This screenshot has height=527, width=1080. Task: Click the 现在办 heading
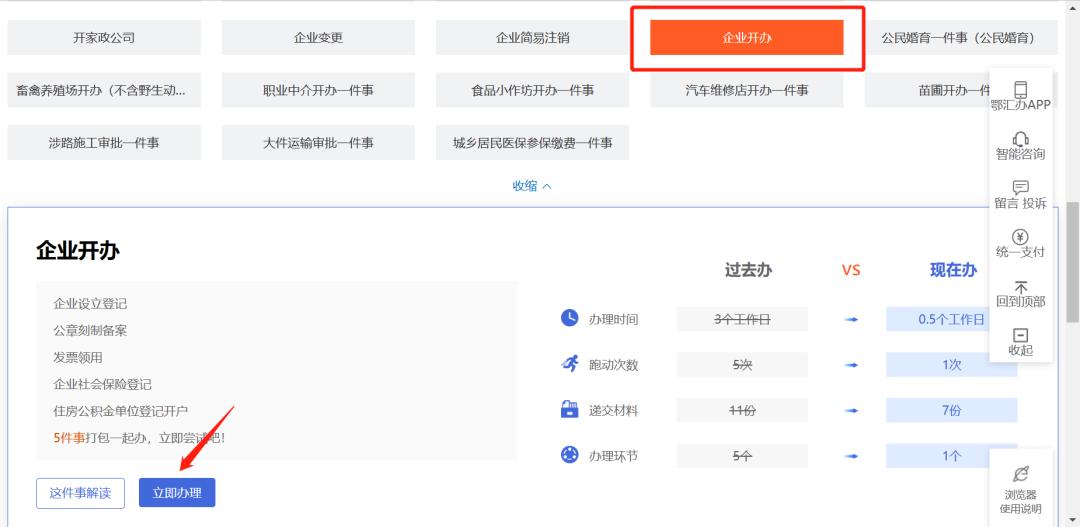953,270
